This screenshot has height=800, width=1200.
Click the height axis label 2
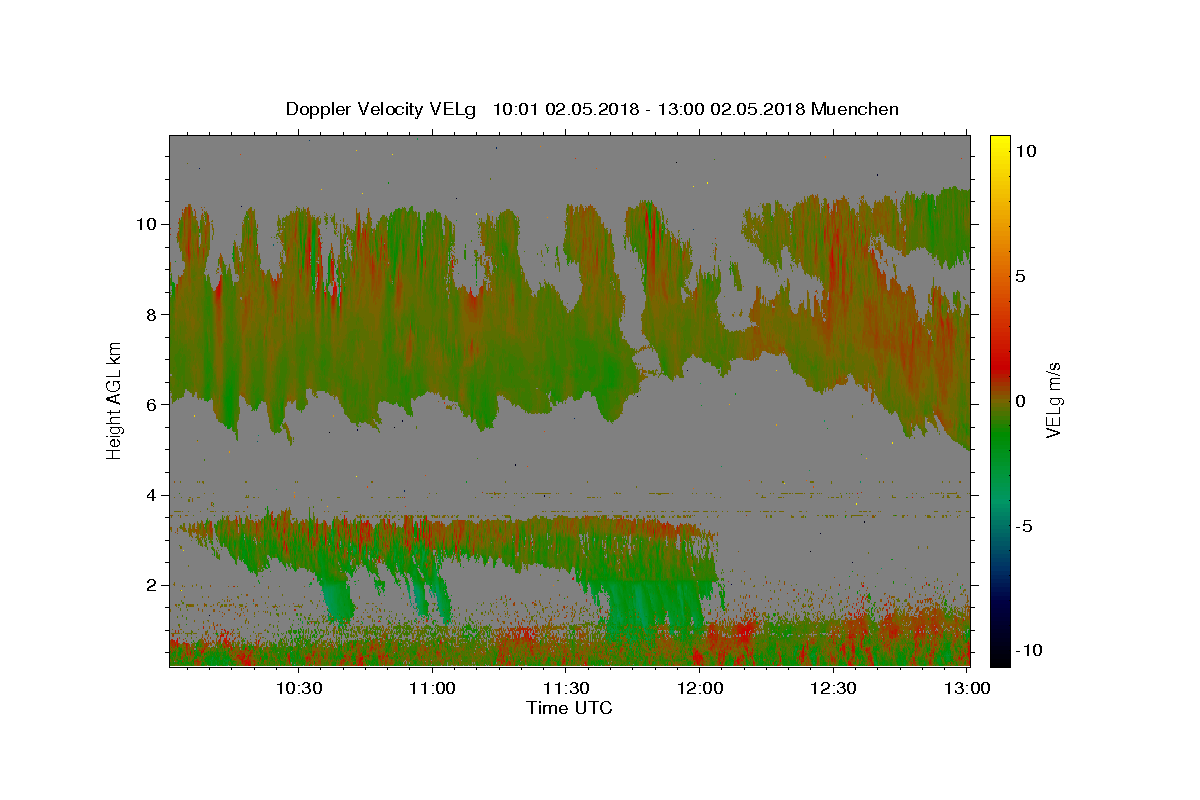click(152, 585)
